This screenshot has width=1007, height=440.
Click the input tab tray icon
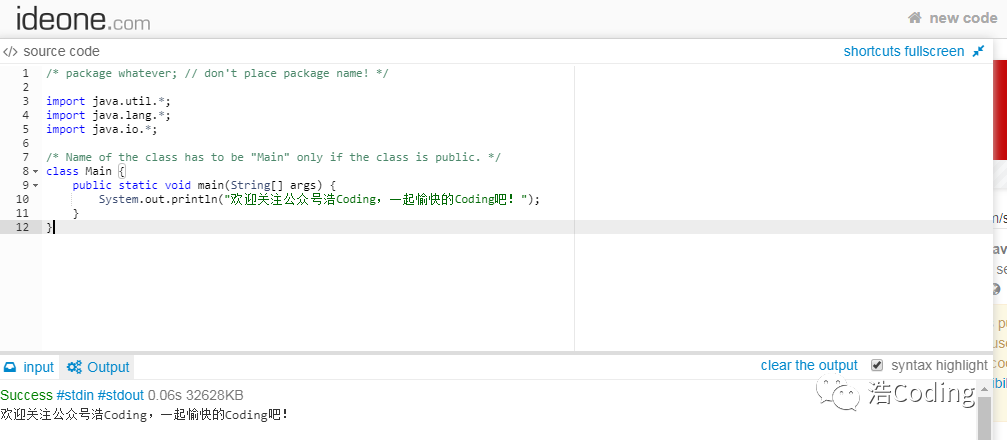click(10, 367)
